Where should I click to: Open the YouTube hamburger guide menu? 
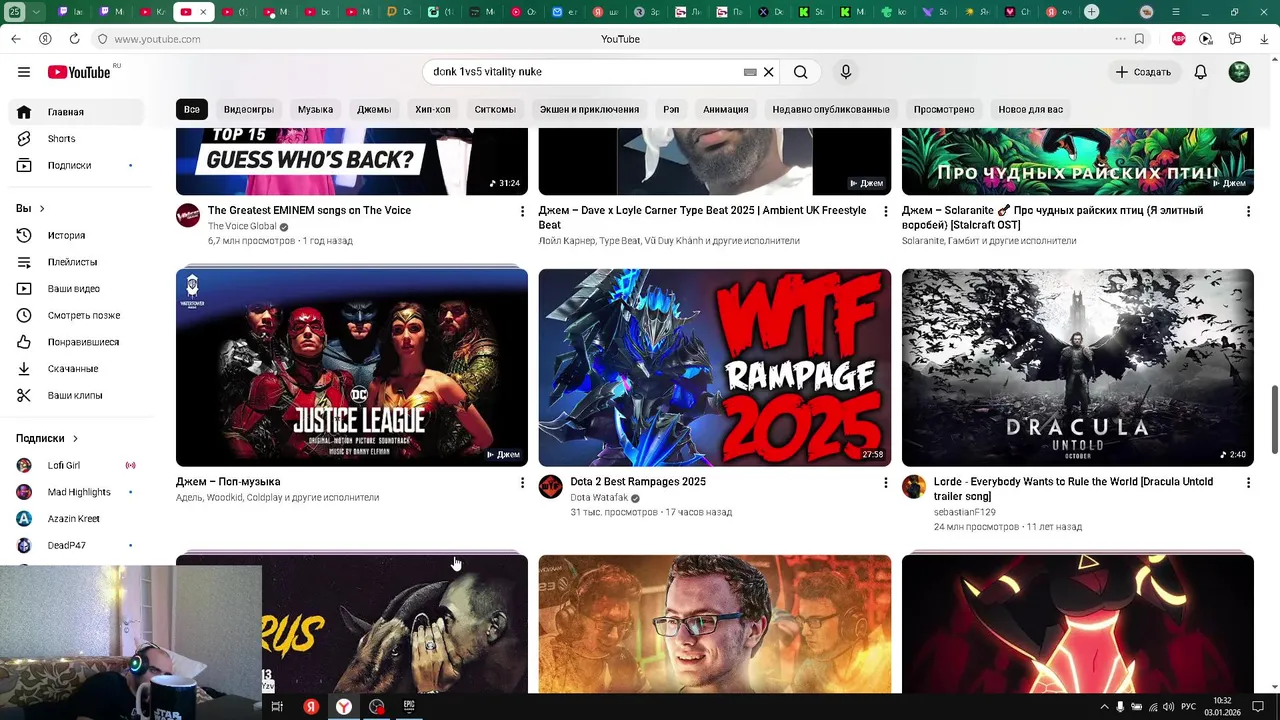[x=24, y=72]
